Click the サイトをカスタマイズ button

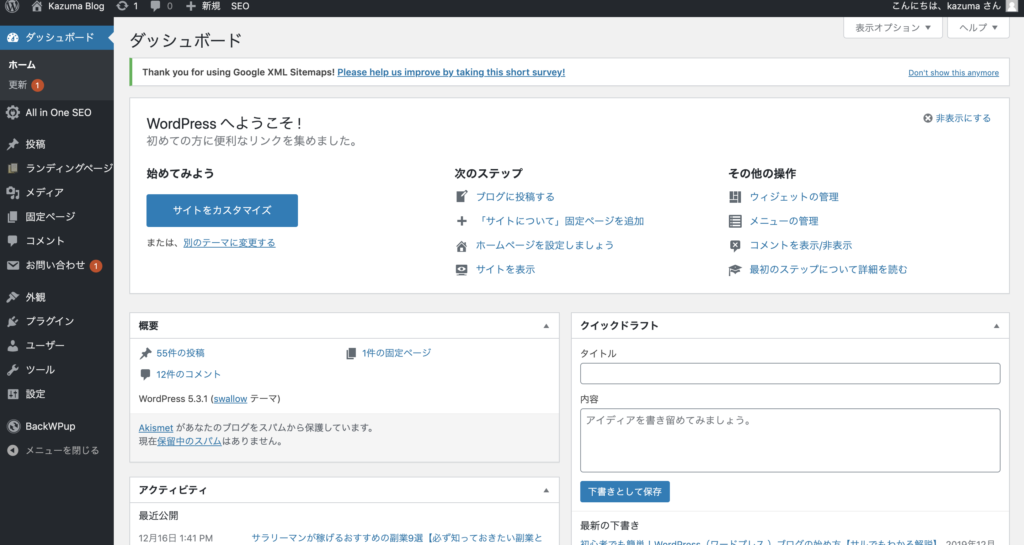(222, 210)
